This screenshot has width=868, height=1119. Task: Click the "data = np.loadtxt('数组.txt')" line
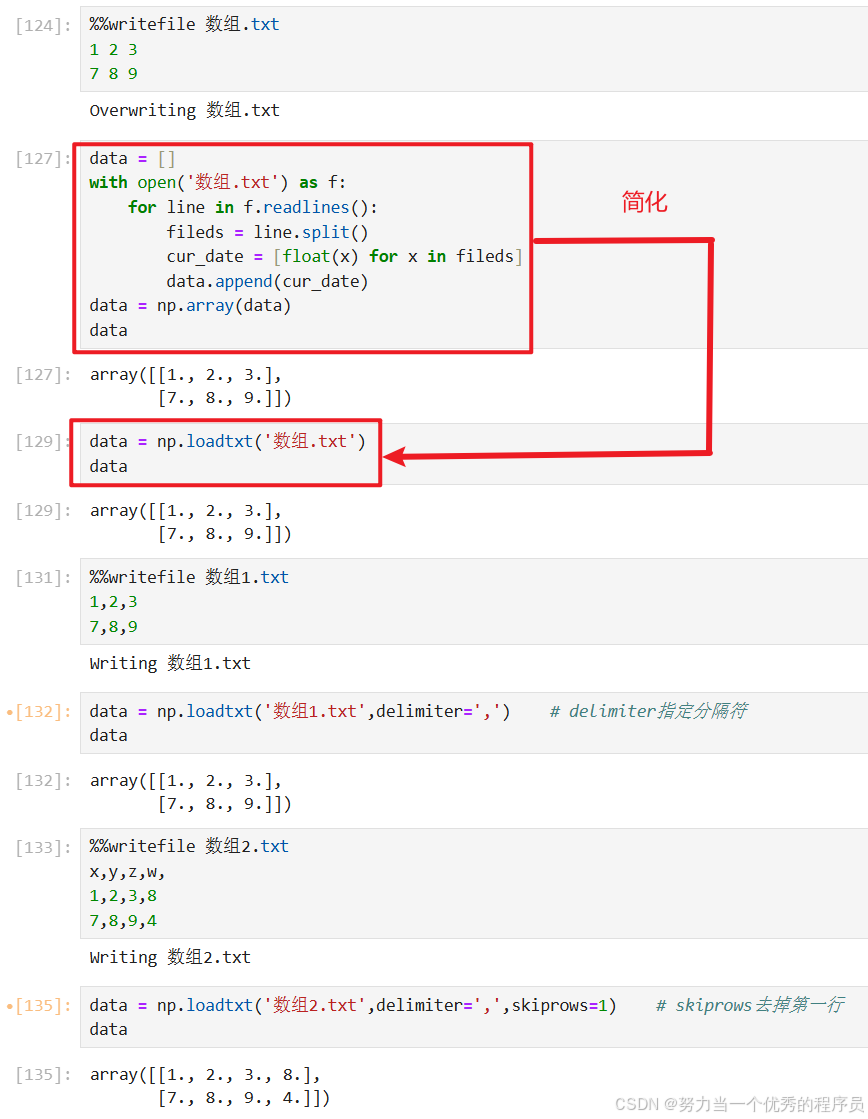point(228,442)
